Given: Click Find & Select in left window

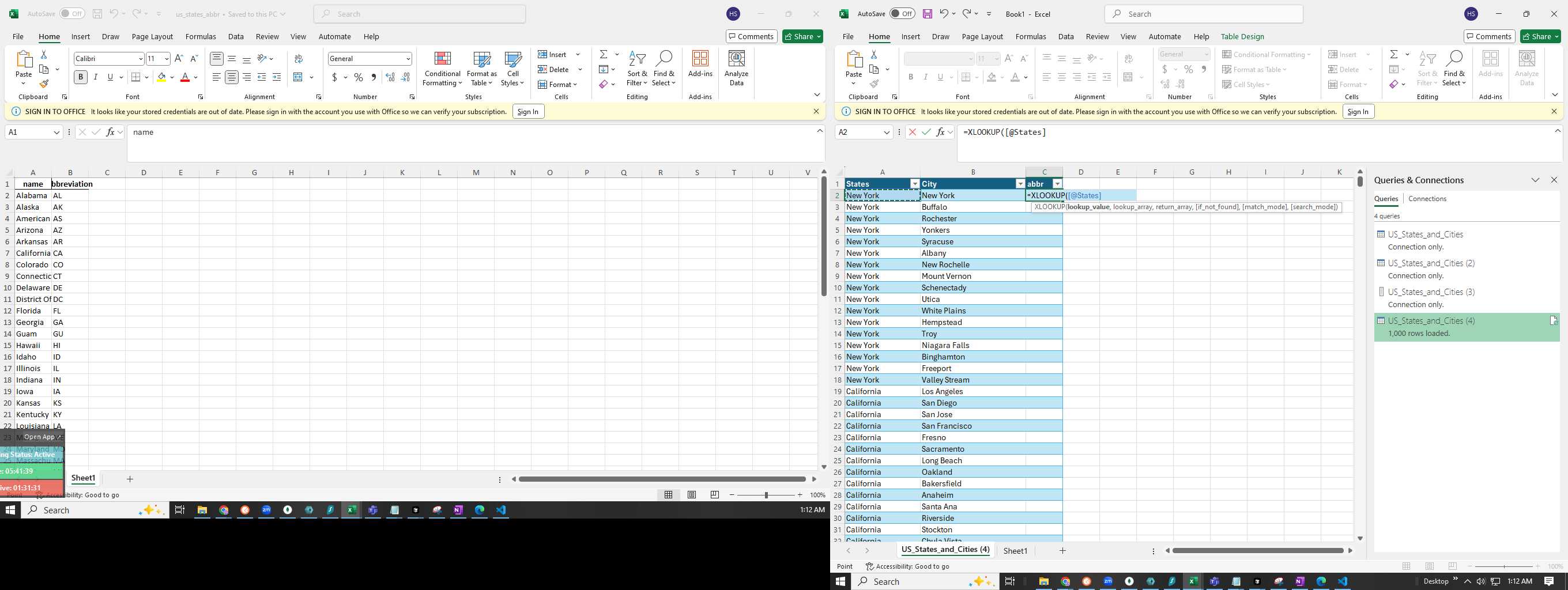Looking at the screenshot, I should [664, 68].
